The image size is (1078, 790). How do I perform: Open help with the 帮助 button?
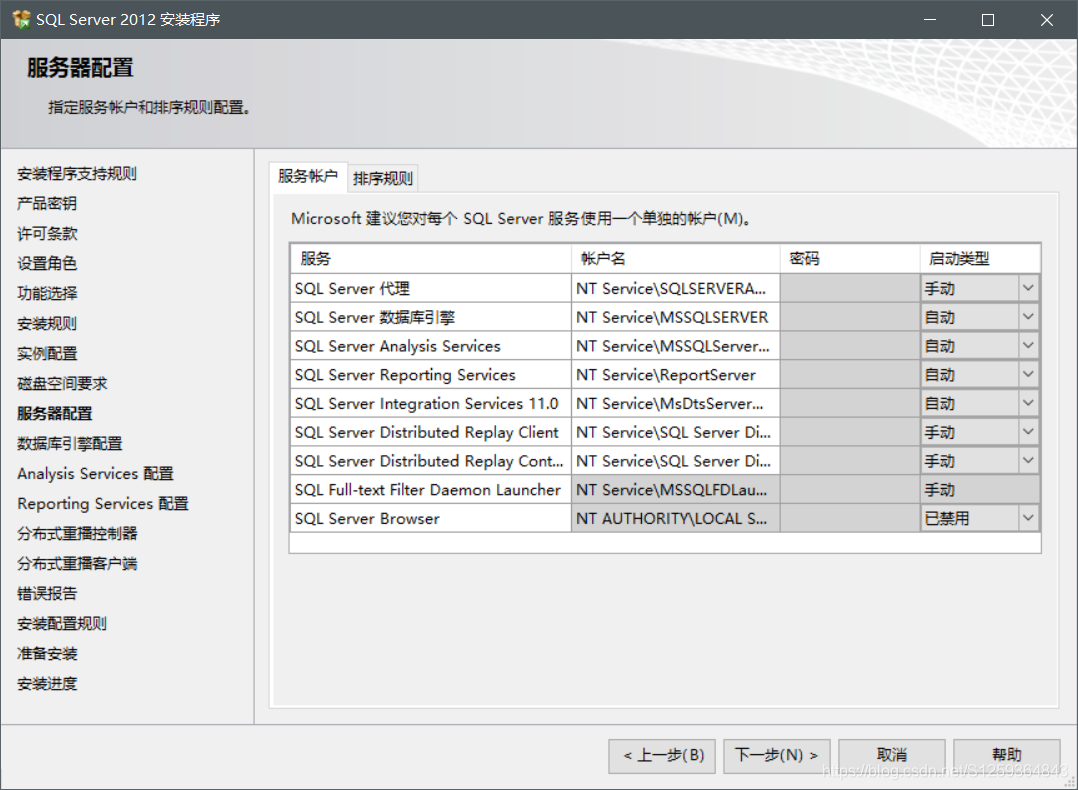(1006, 756)
